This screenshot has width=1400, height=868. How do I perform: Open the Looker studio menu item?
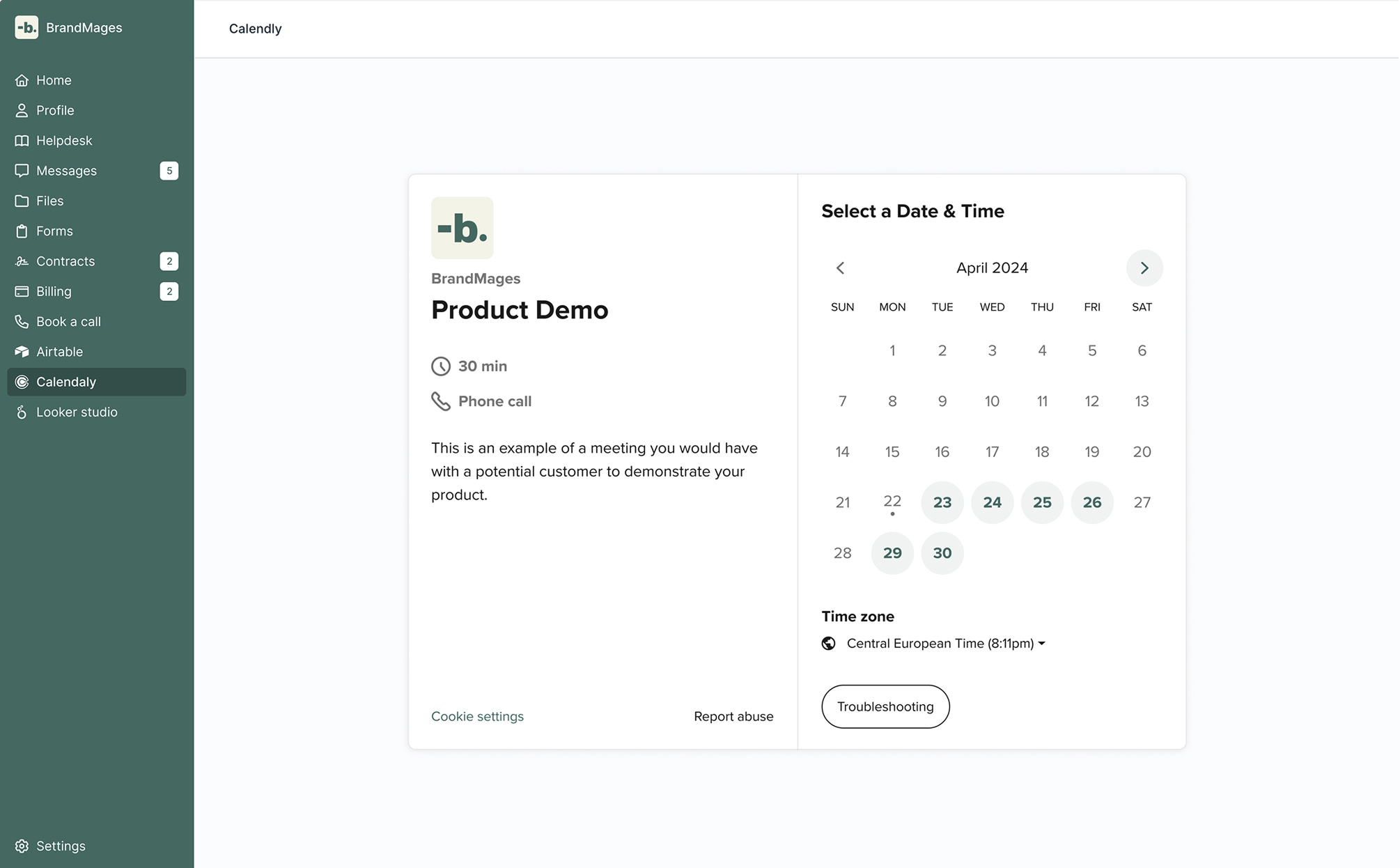click(96, 412)
